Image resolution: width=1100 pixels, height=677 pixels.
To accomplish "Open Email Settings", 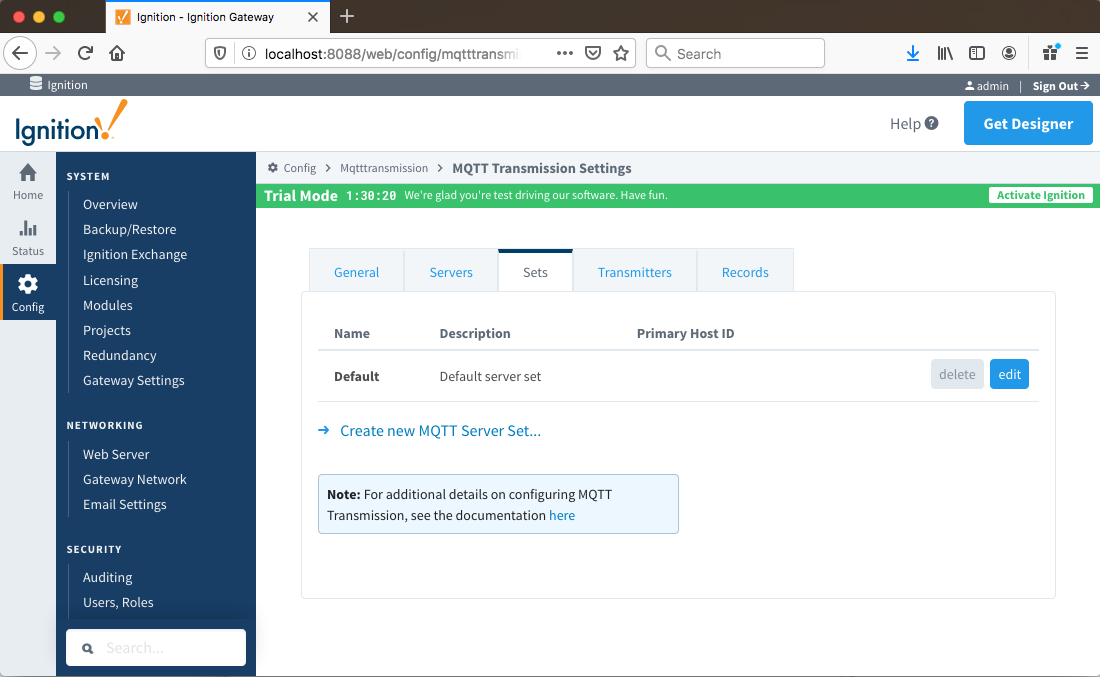I will click(x=124, y=505).
